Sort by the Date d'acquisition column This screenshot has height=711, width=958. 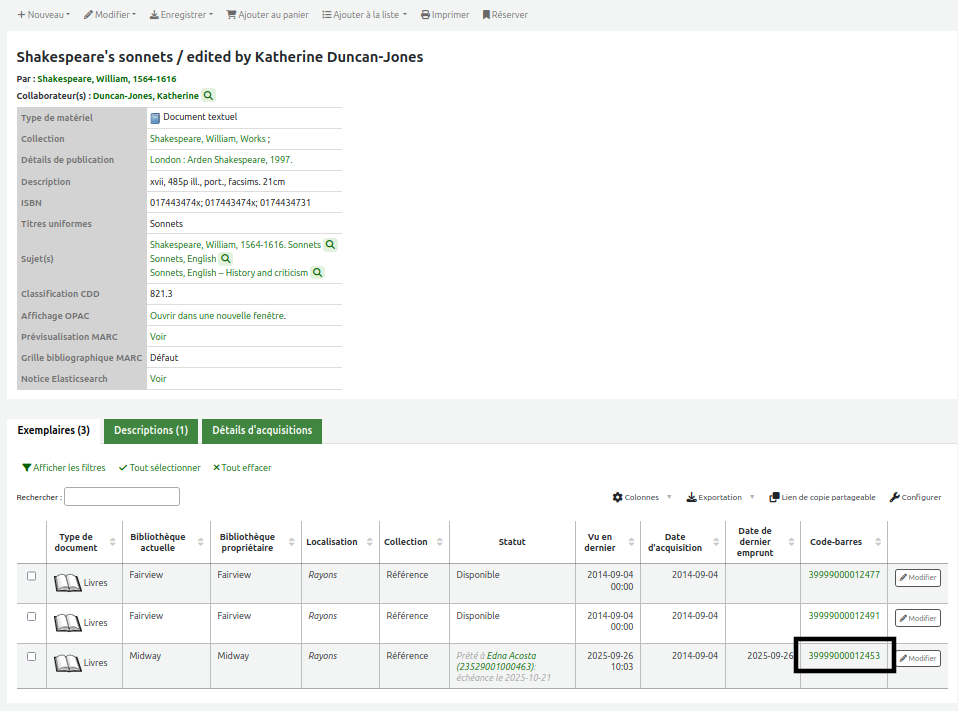(x=683, y=542)
